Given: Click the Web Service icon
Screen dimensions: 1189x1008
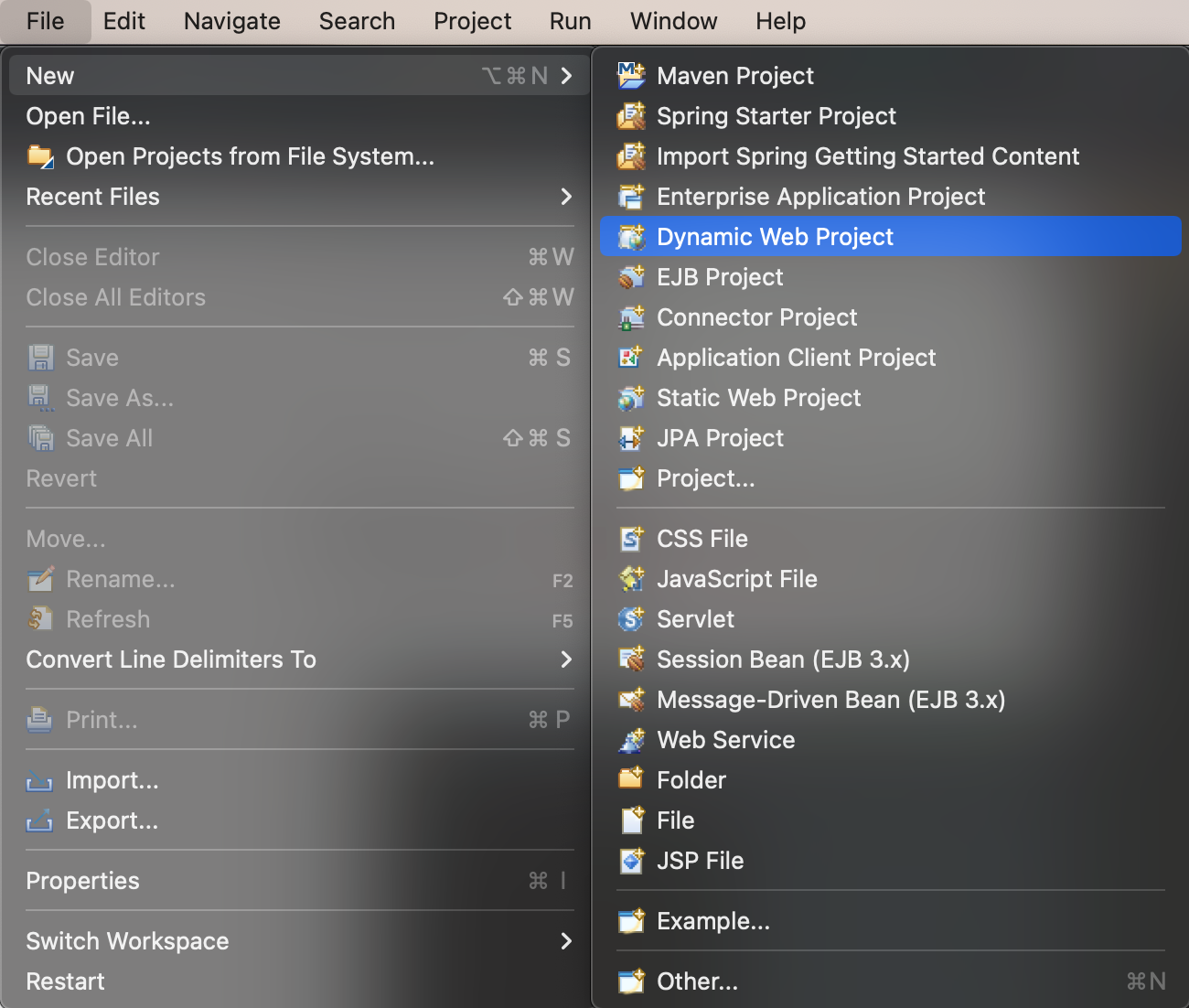Looking at the screenshot, I should click(631, 739).
